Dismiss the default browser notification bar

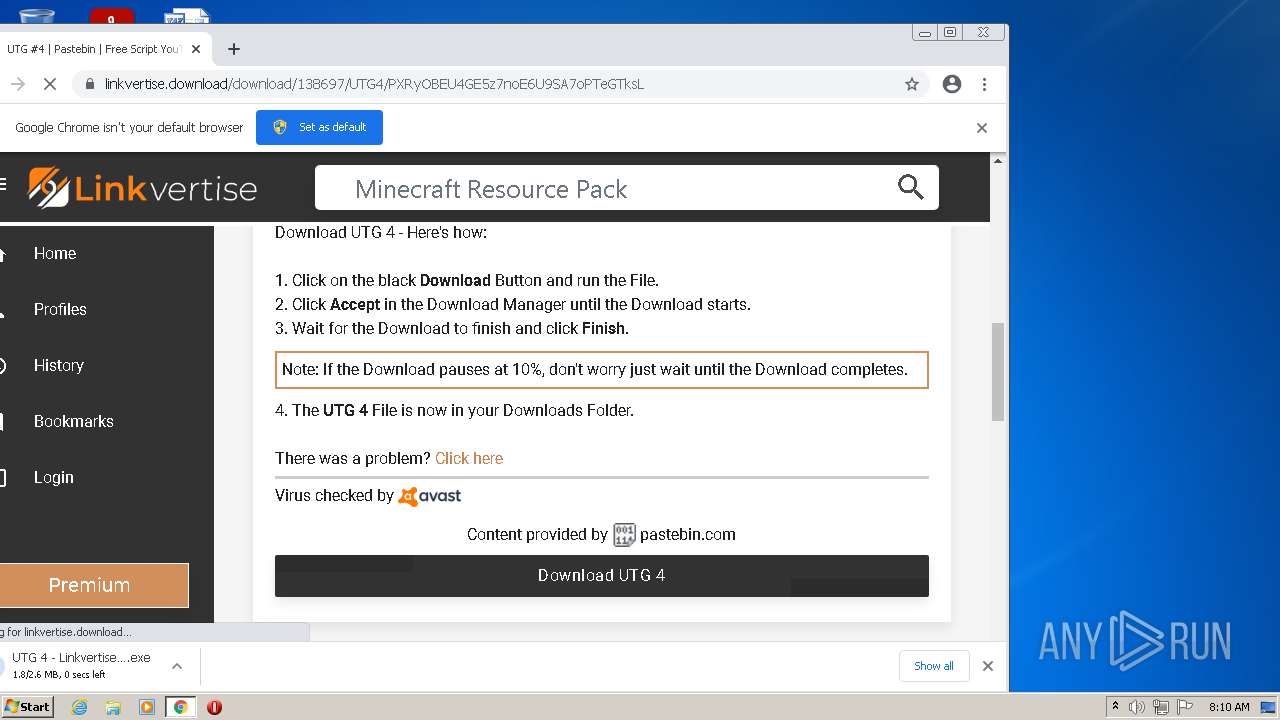[x=982, y=128]
